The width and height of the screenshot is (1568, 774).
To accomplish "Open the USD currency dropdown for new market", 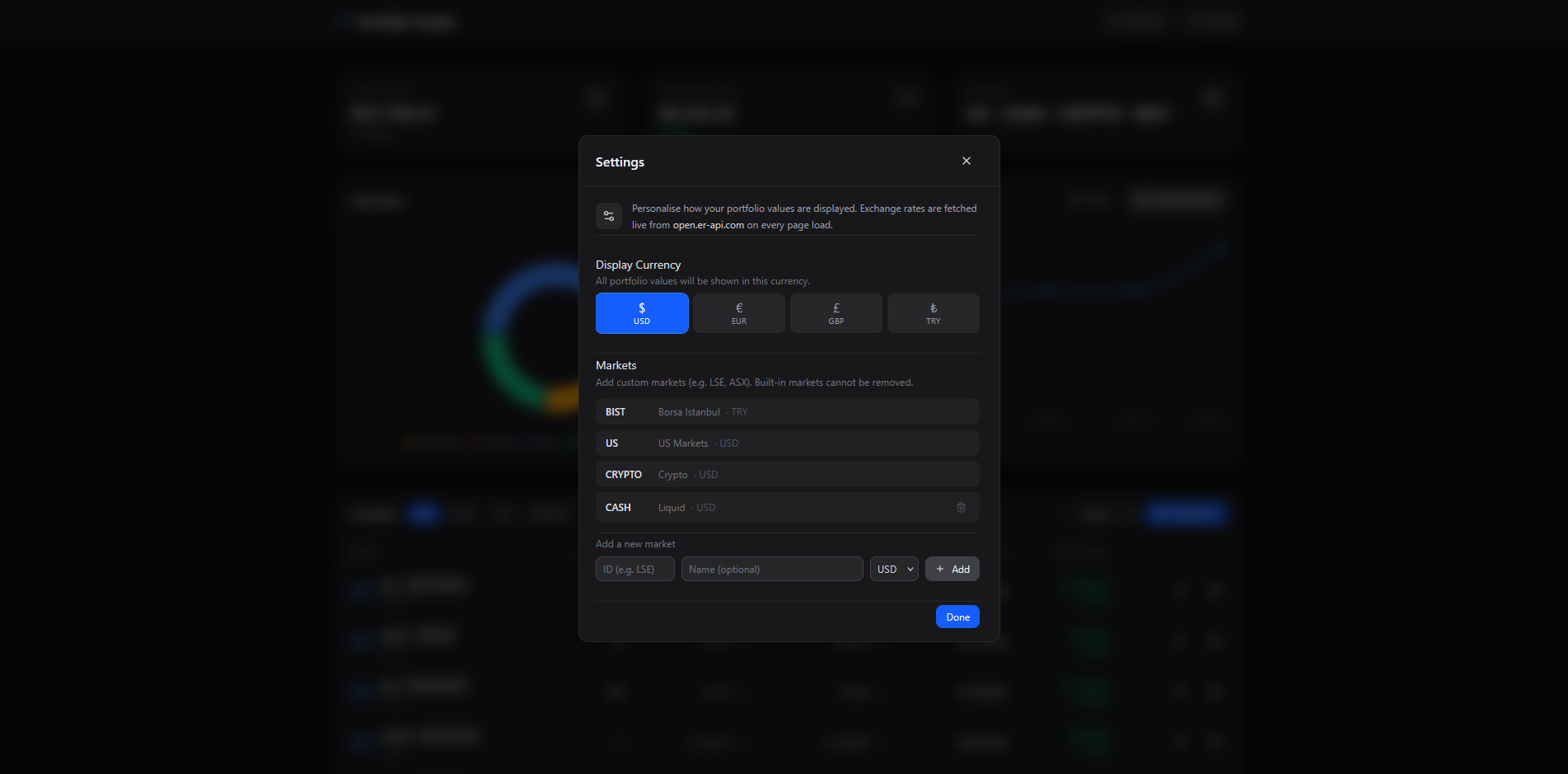I will (x=893, y=569).
